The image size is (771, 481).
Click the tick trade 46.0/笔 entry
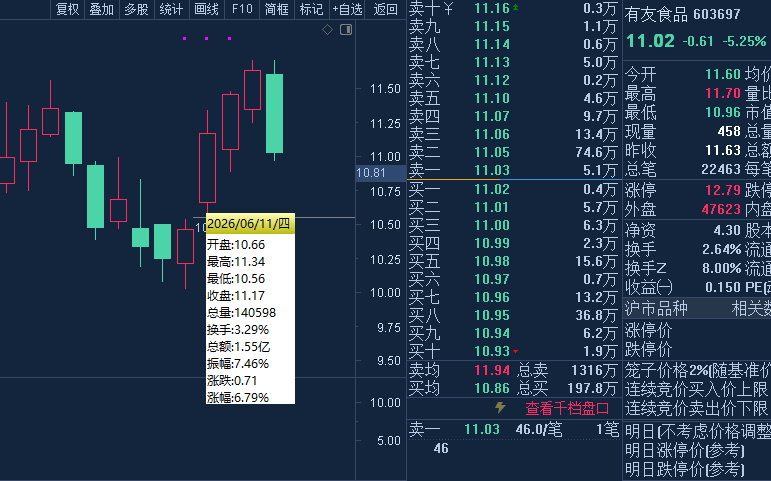click(x=538, y=429)
